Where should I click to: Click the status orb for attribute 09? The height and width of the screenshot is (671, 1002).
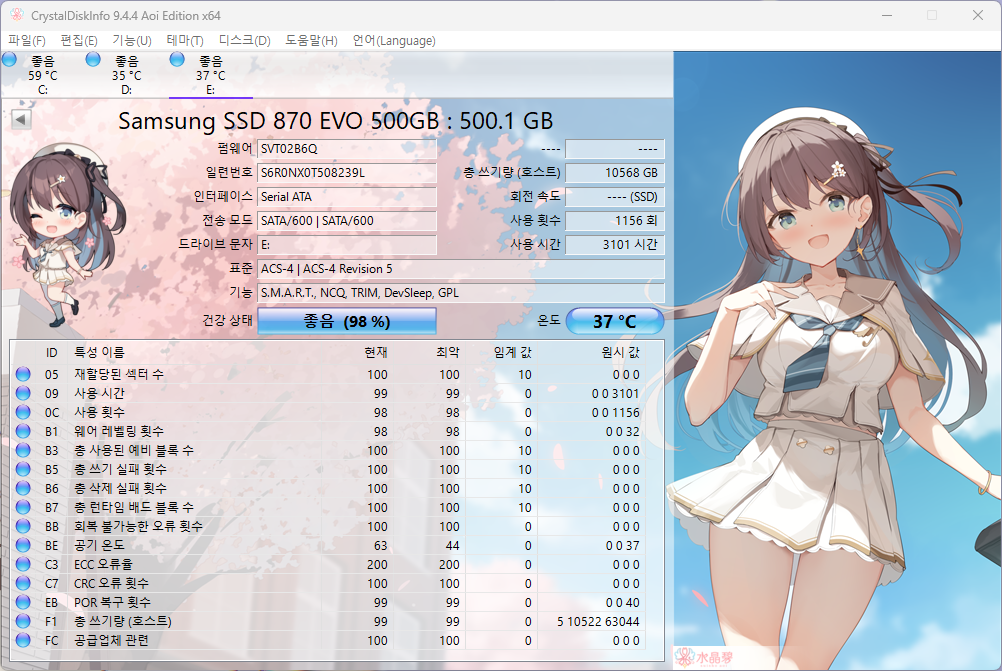(x=23, y=393)
